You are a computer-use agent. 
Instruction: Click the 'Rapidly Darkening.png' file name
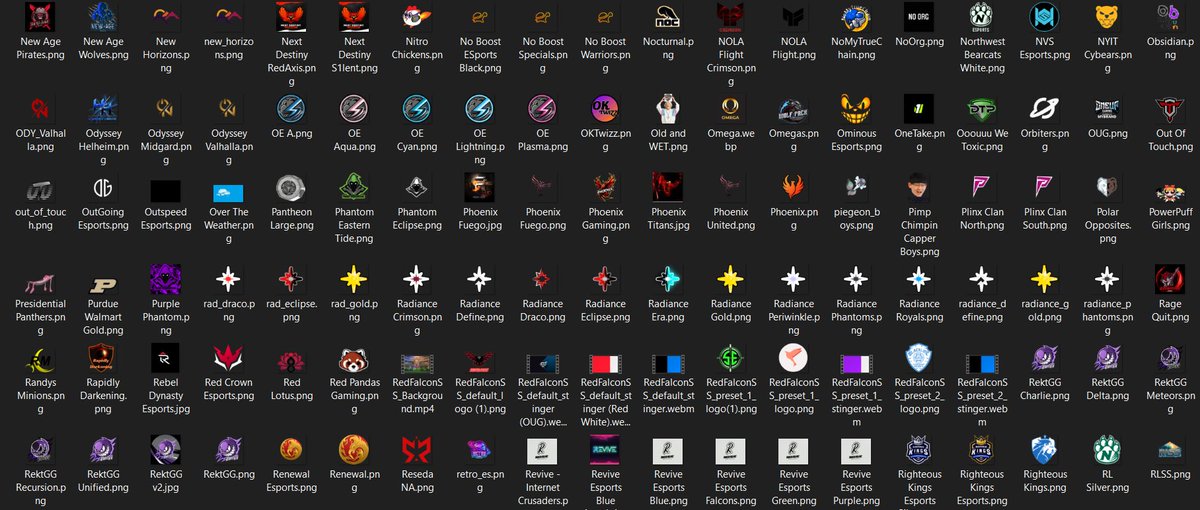[103, 390]
